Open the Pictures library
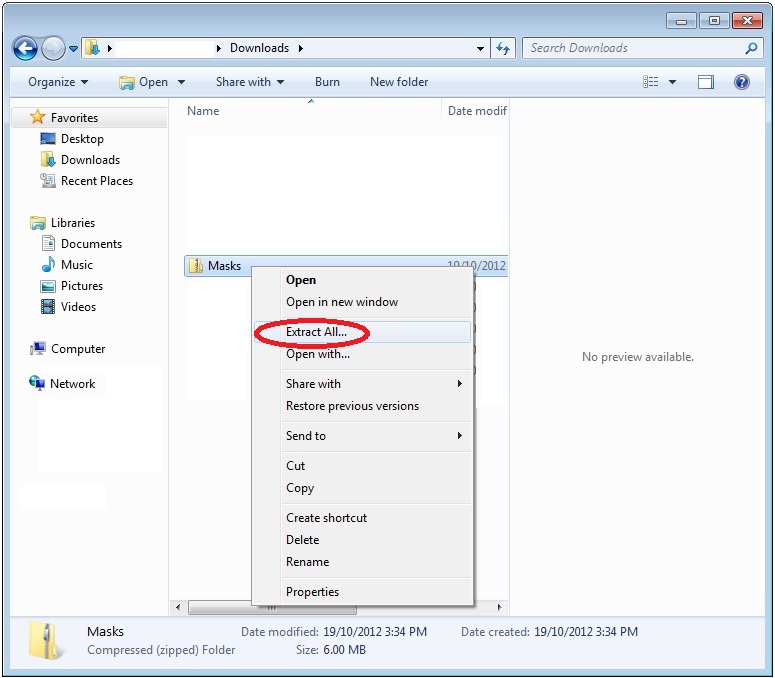Viewport: 775px width, 678px height. tap(82, 286)
